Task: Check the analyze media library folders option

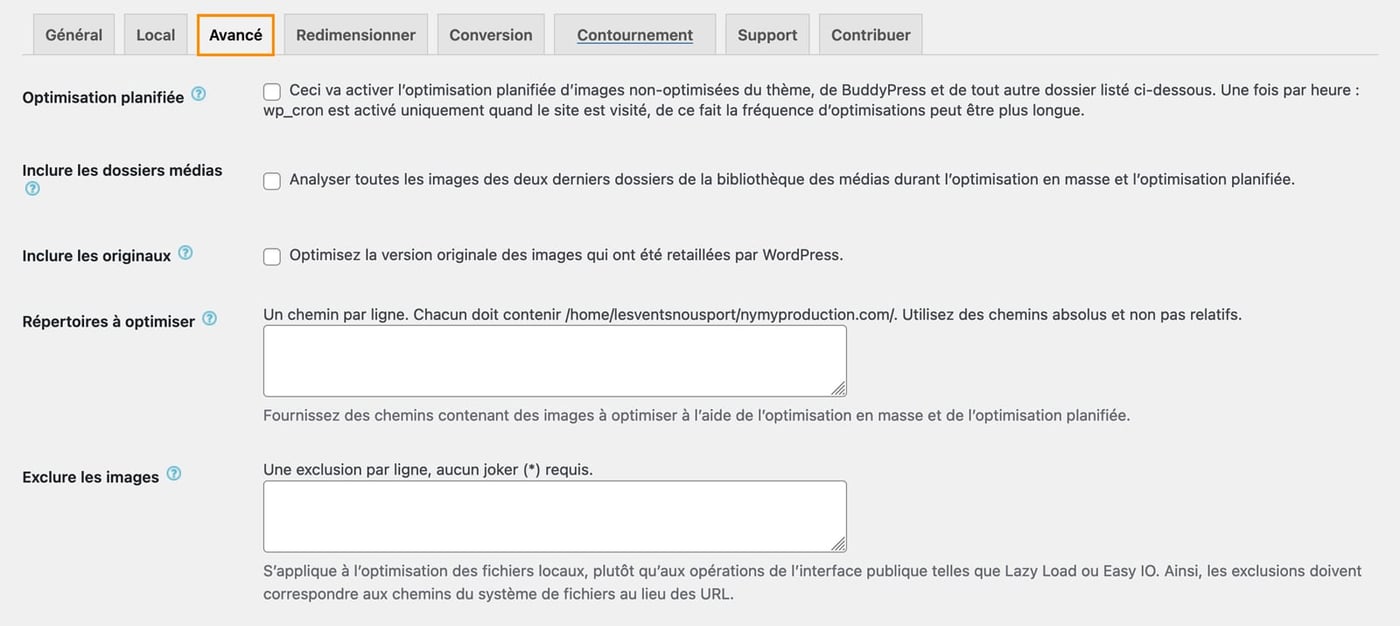Action: 271,181
